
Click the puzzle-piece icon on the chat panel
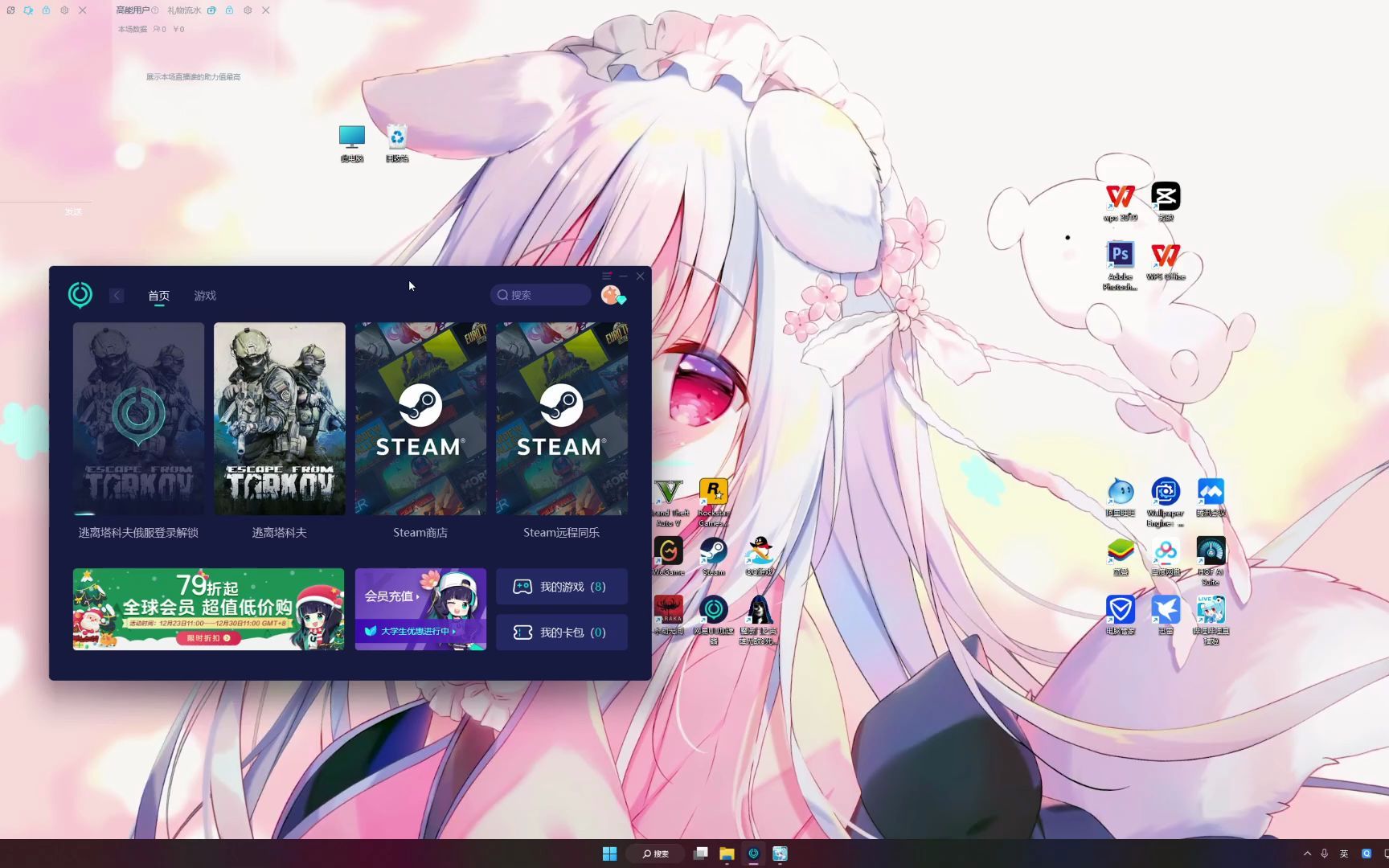(x=28, y=10)
